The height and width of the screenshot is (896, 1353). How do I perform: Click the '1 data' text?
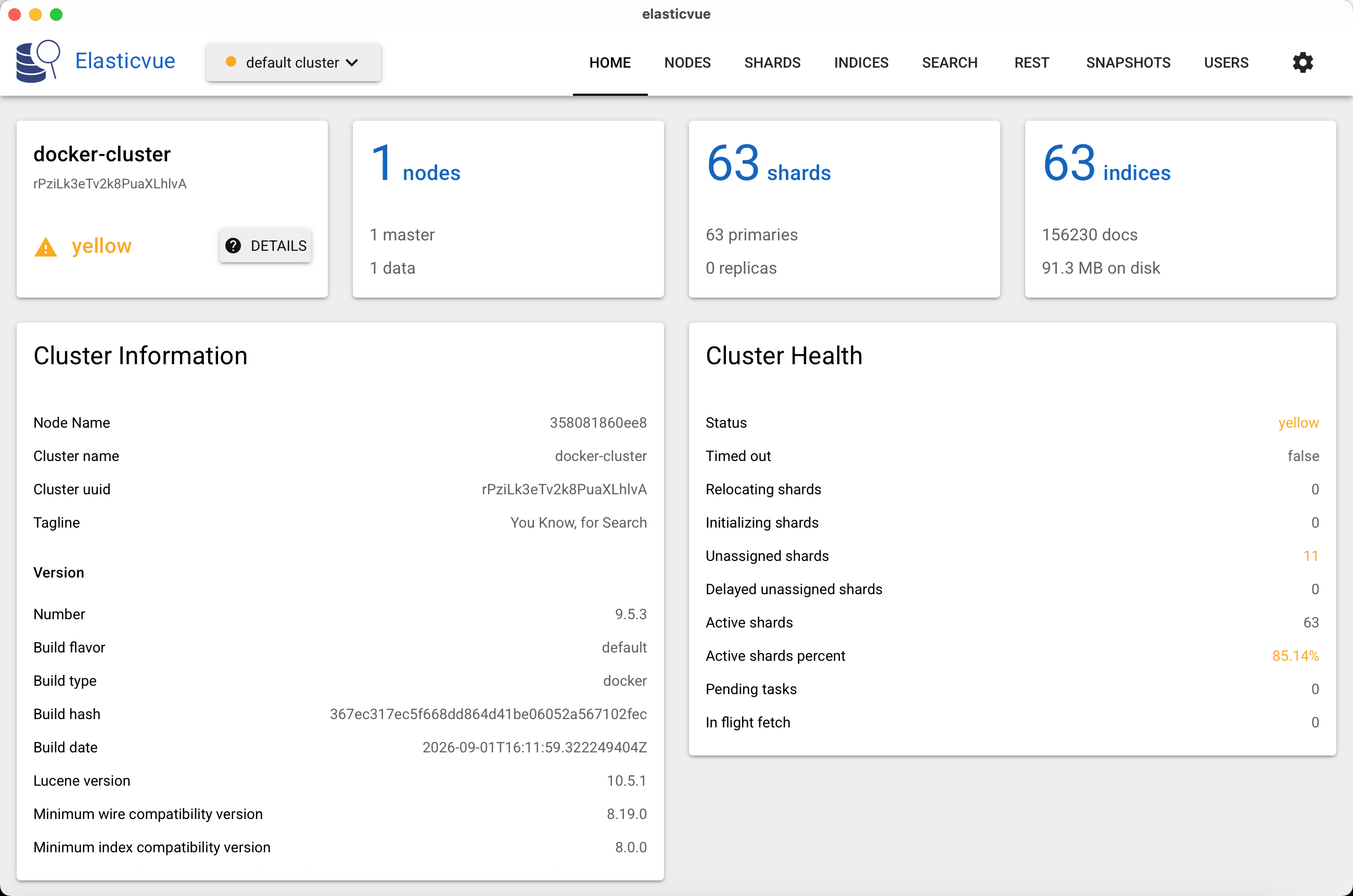392,268
